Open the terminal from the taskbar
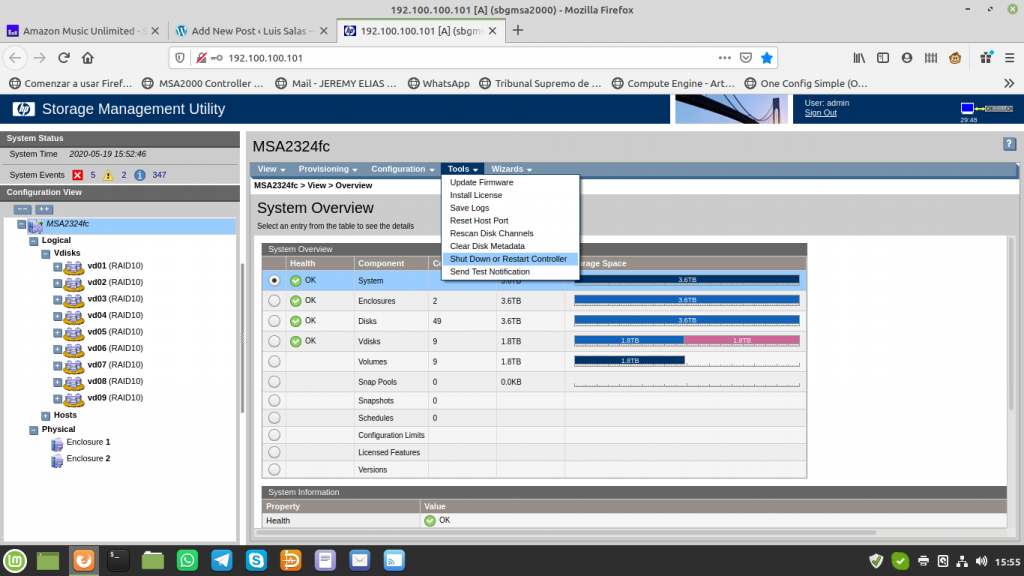Image resolution: width=1024 pixels, height=576 pixels. [x=118, y=560]
